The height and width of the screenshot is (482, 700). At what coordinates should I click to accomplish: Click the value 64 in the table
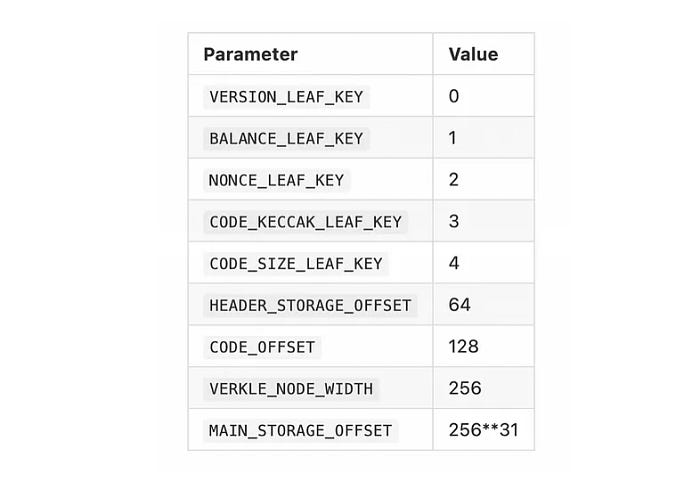tap(459, 305)
